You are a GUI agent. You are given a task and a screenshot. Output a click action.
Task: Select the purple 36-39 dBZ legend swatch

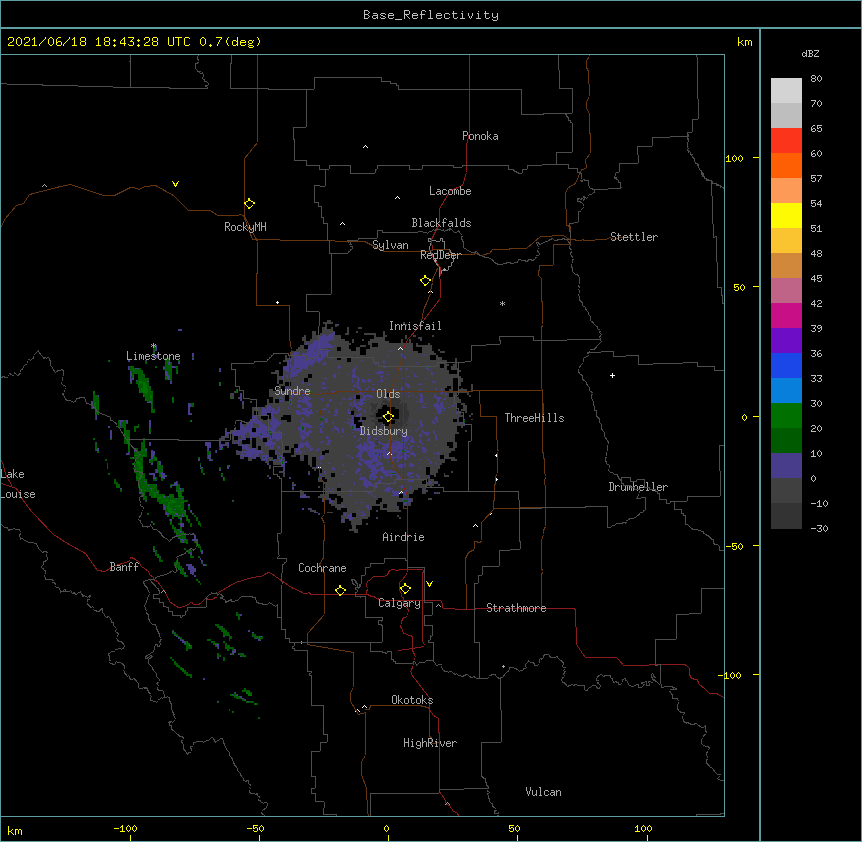point(786,341)
